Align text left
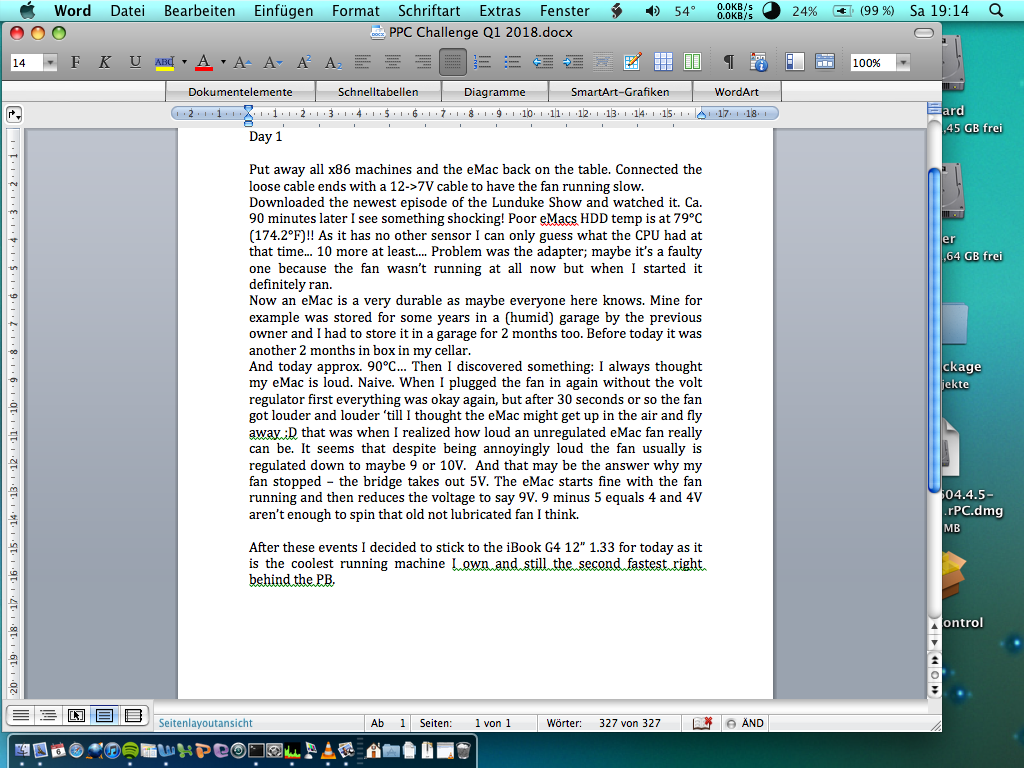Image resolution: width=1024 pixels, height=768 pixels. click(x=362, y=62)
